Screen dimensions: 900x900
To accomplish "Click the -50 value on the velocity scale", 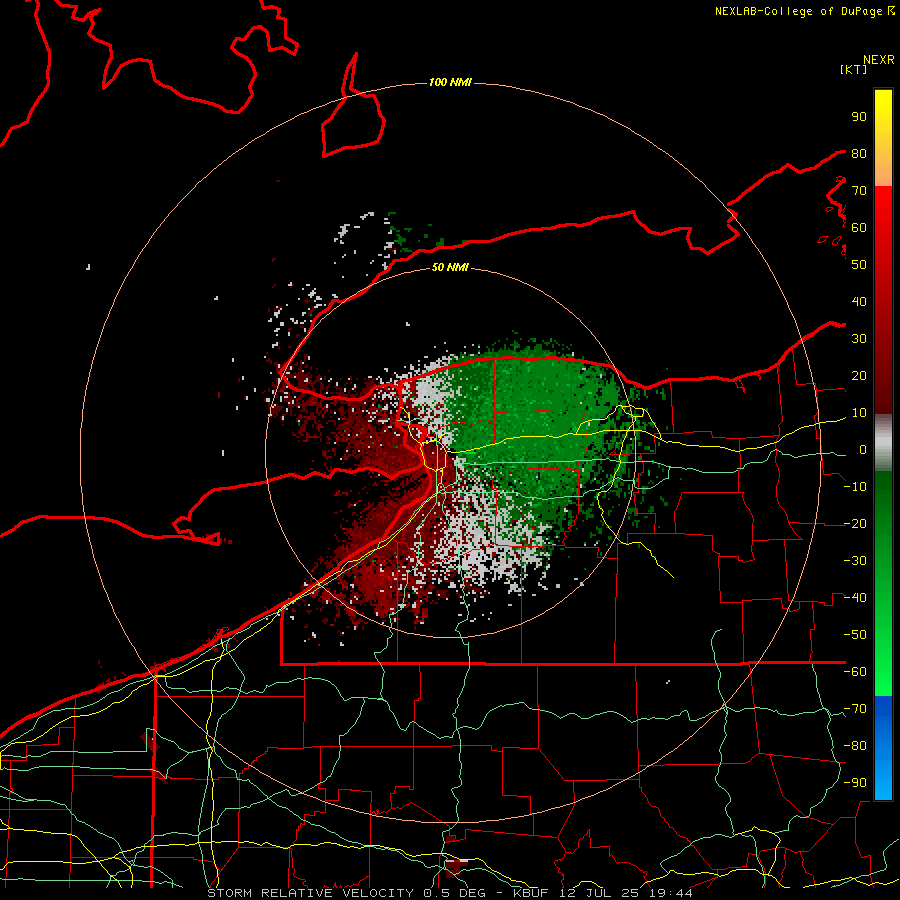I will (855, 635).
